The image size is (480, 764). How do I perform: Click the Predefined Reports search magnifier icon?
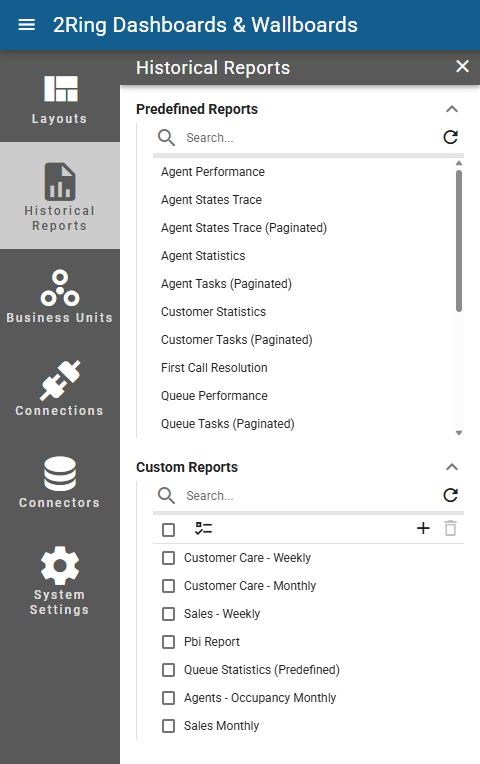pos(166,138)
